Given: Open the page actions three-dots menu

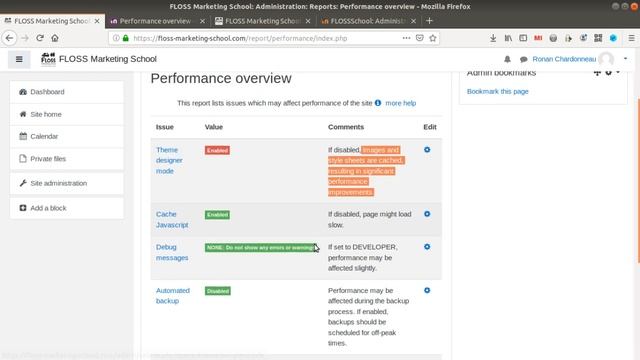Looking at the screenshot, I should click(x=406, y=38).
